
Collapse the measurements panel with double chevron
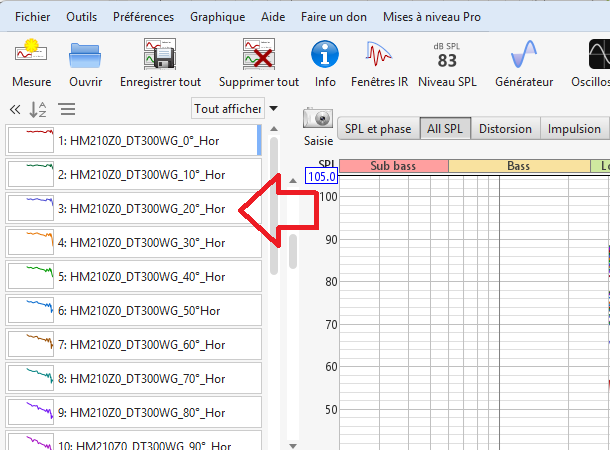tap(15, 109)
